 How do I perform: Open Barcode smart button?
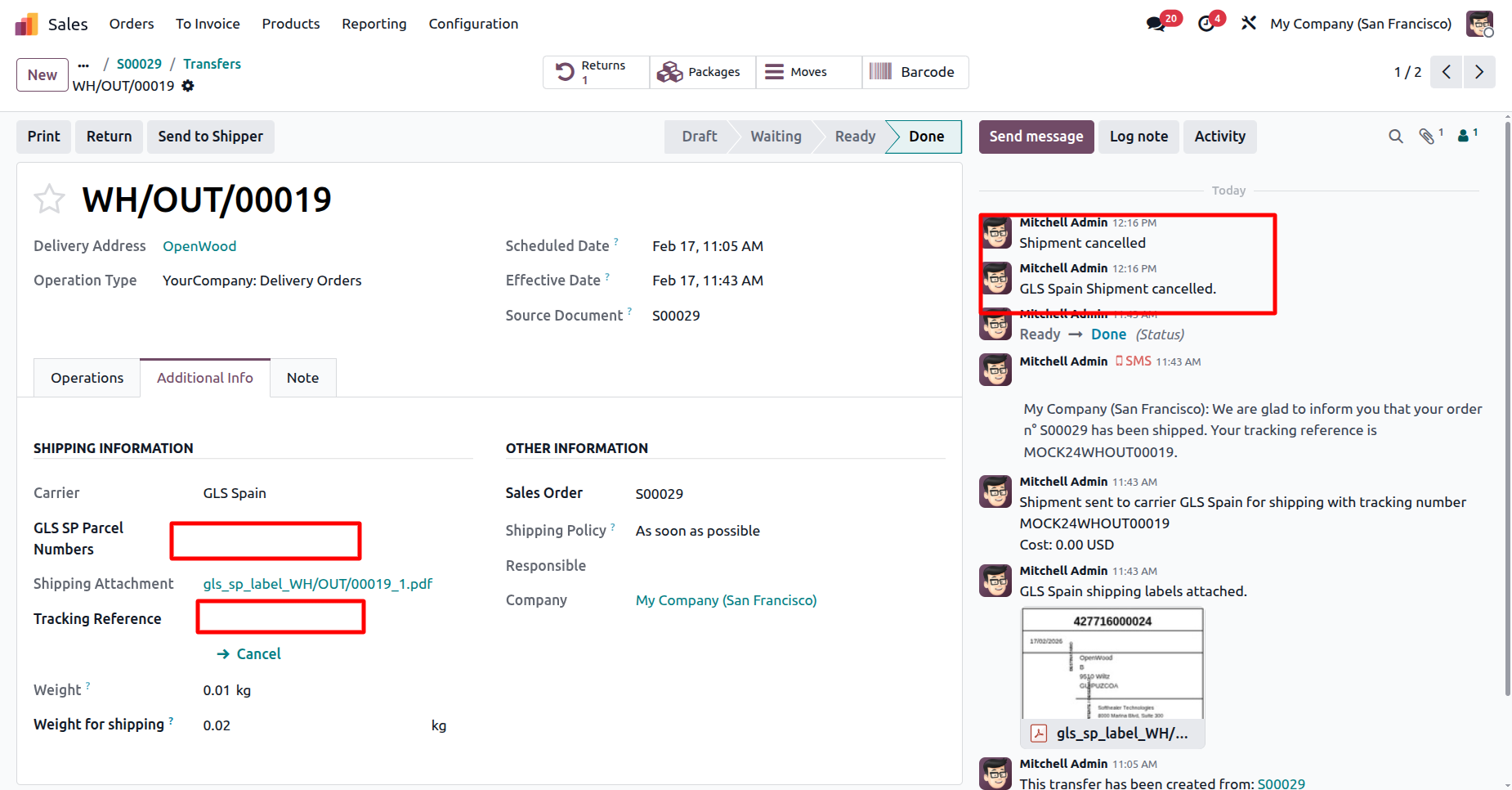[x=915, y=72]
